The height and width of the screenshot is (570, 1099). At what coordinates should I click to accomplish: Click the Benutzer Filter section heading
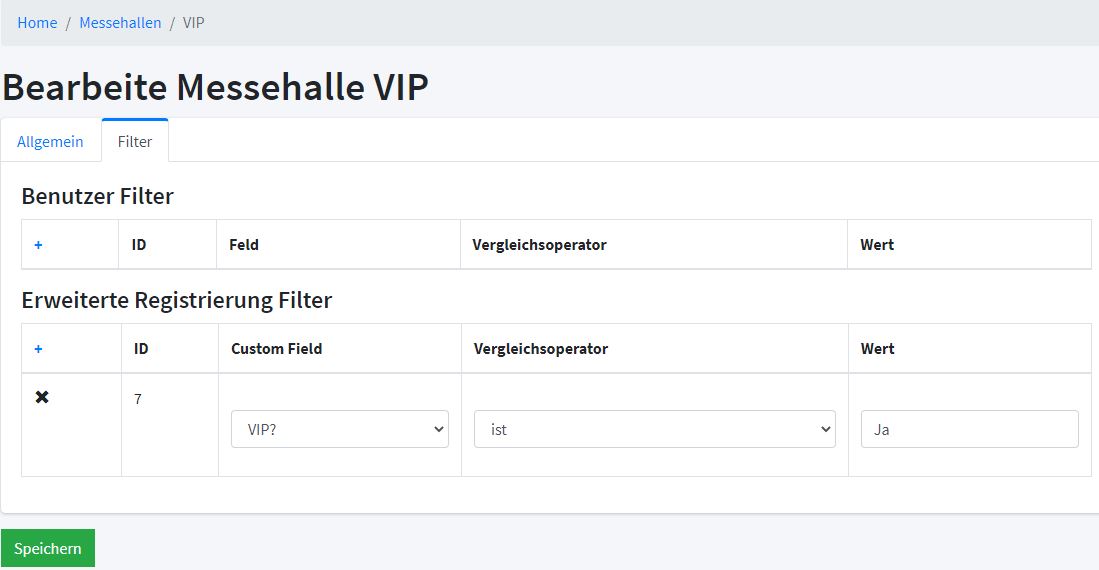pos(97,196)
